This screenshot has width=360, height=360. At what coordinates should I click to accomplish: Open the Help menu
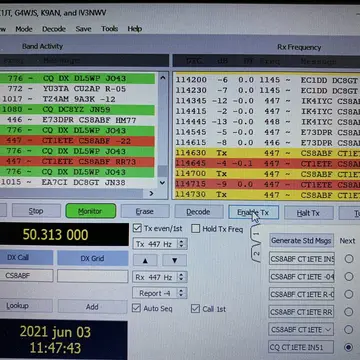[135, 29]
